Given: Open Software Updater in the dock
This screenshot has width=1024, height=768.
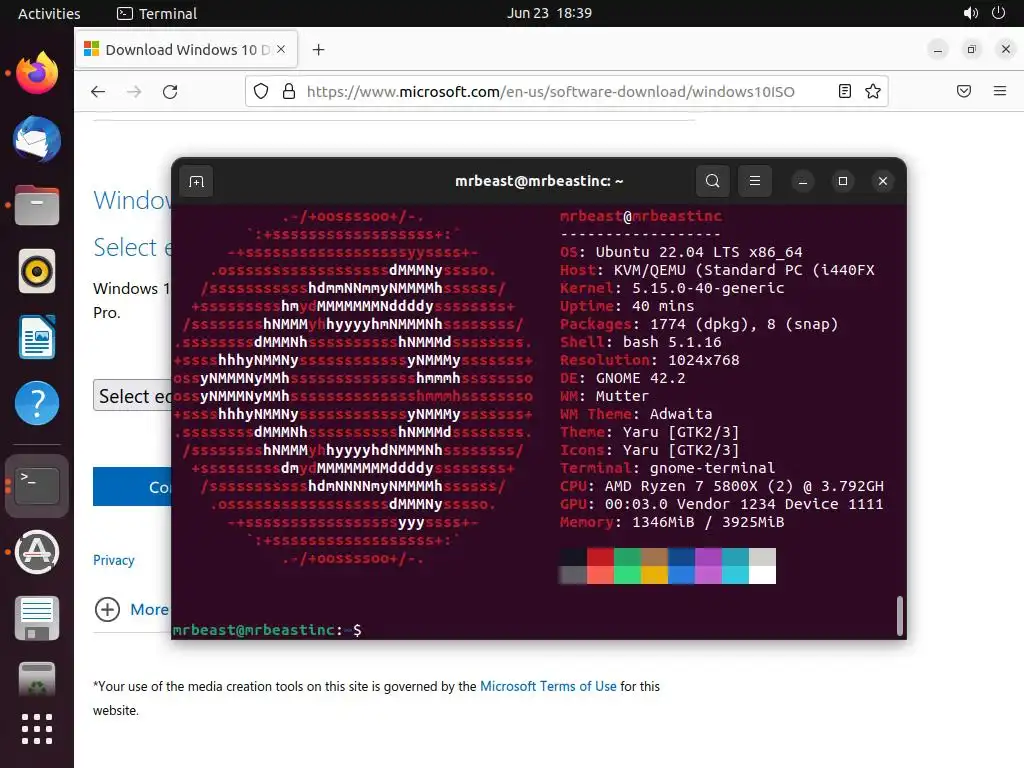Looking at the screenshot, I should (37, 552).
